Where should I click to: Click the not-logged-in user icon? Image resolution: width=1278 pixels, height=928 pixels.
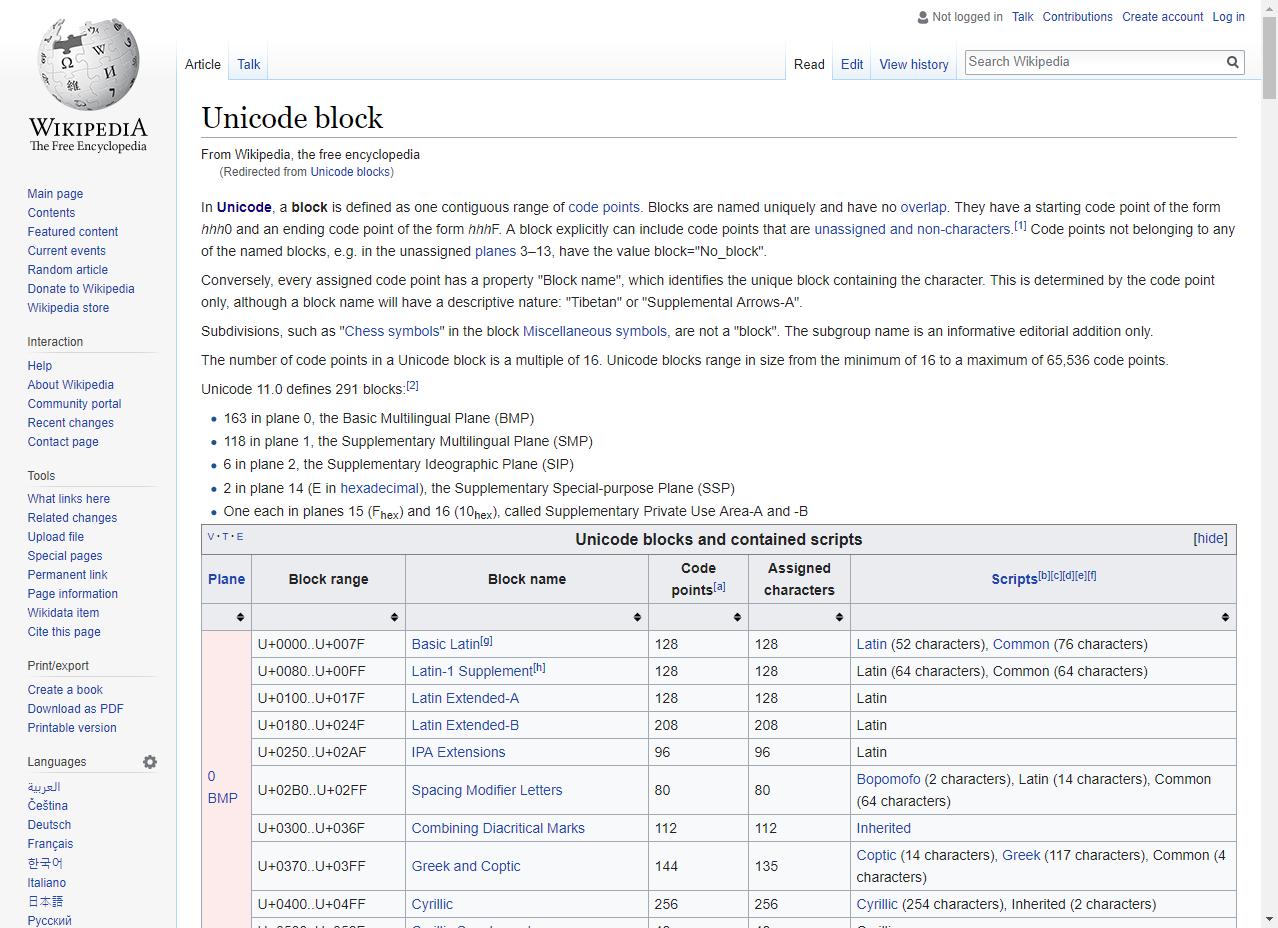(922, 17)
